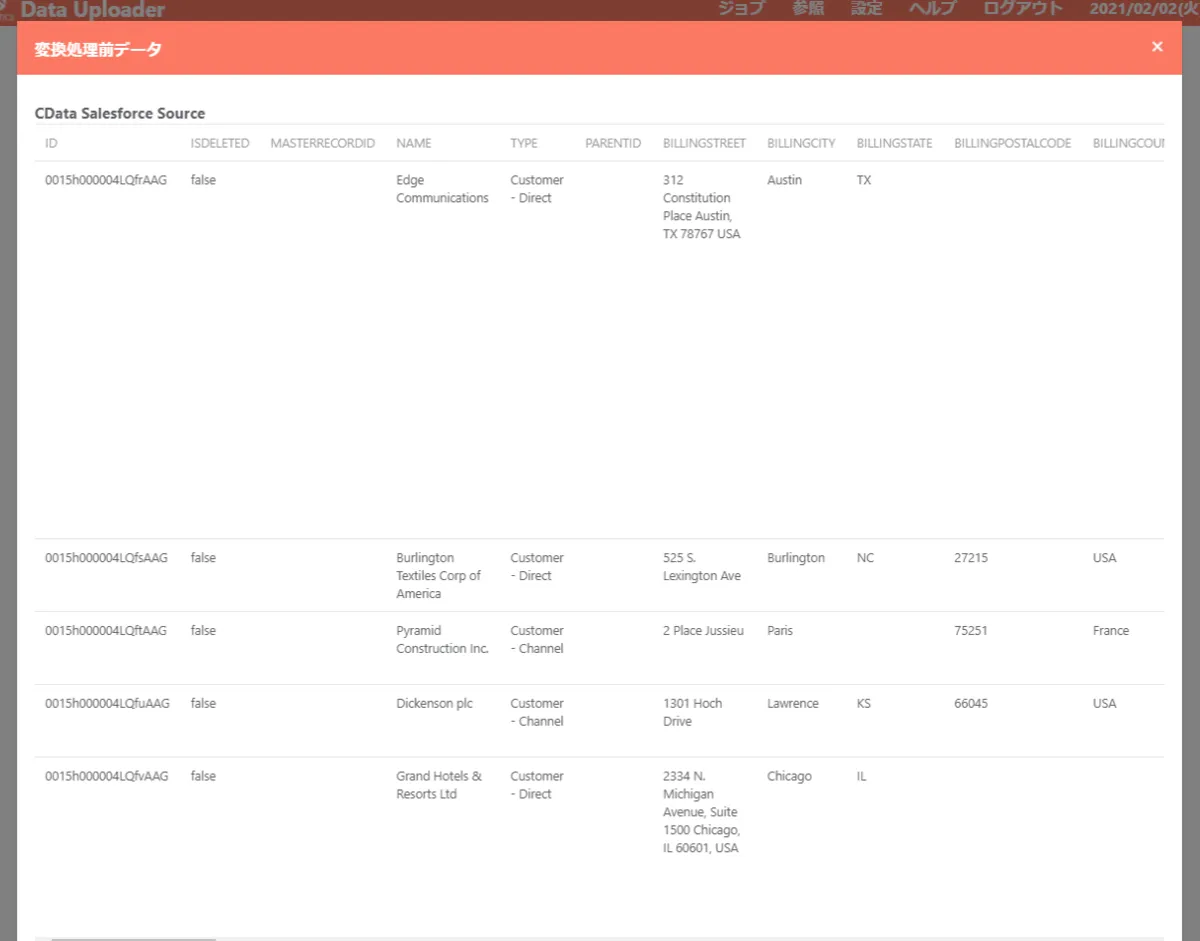This screenshot has height=941, width=1200.
Task: Click the horizontal scrollbar at table bottom
Action: [133, 938]
